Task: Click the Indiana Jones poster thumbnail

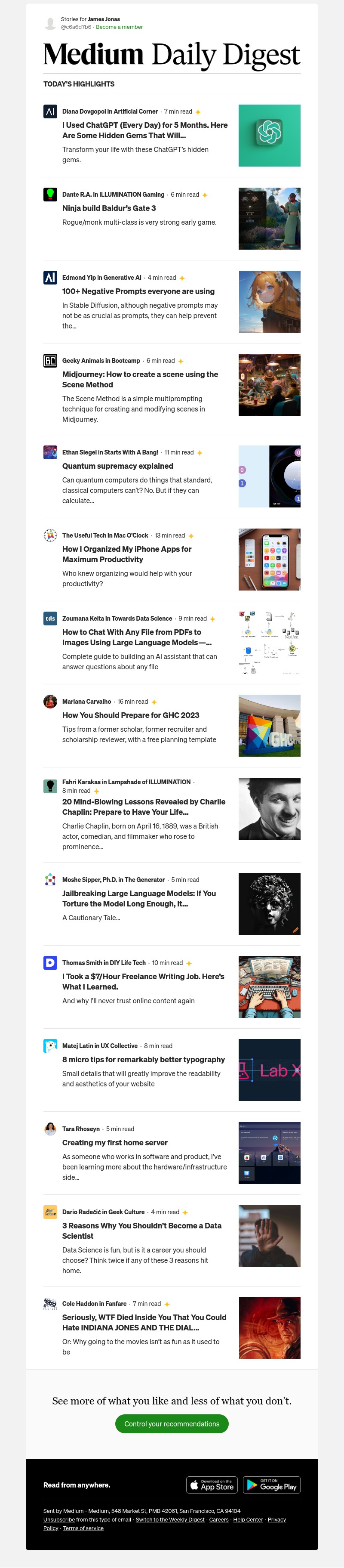Action: pos(269,1327)
